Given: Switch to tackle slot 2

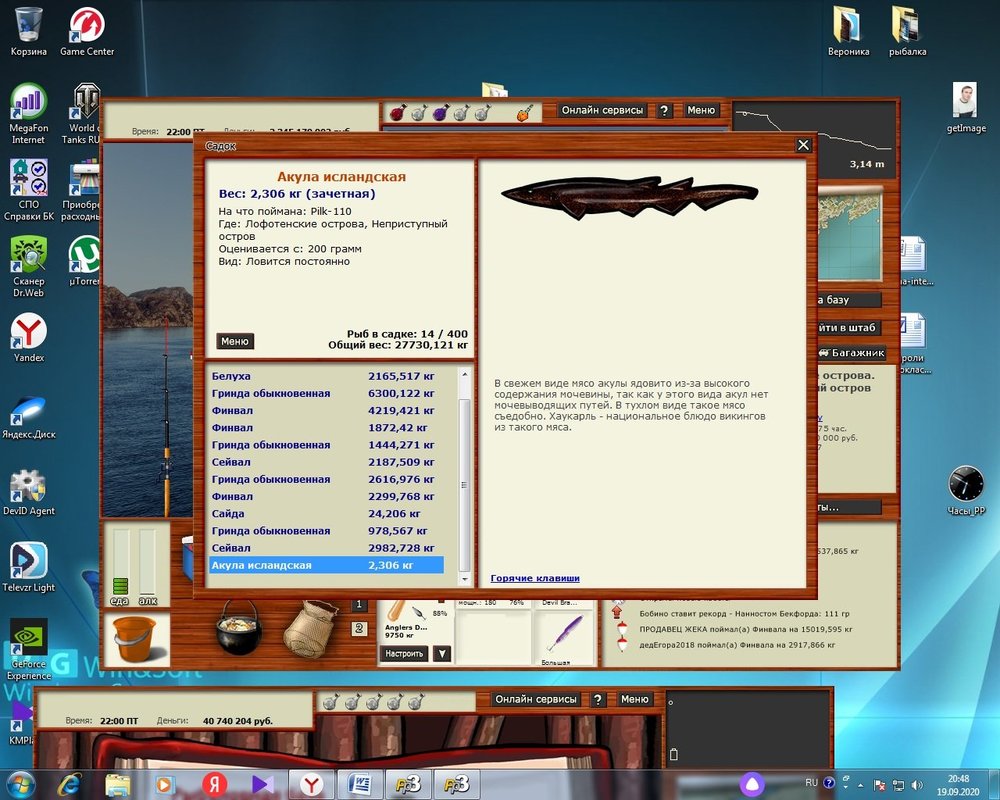Looking at the screenshot, I should (x=360, y=629).
